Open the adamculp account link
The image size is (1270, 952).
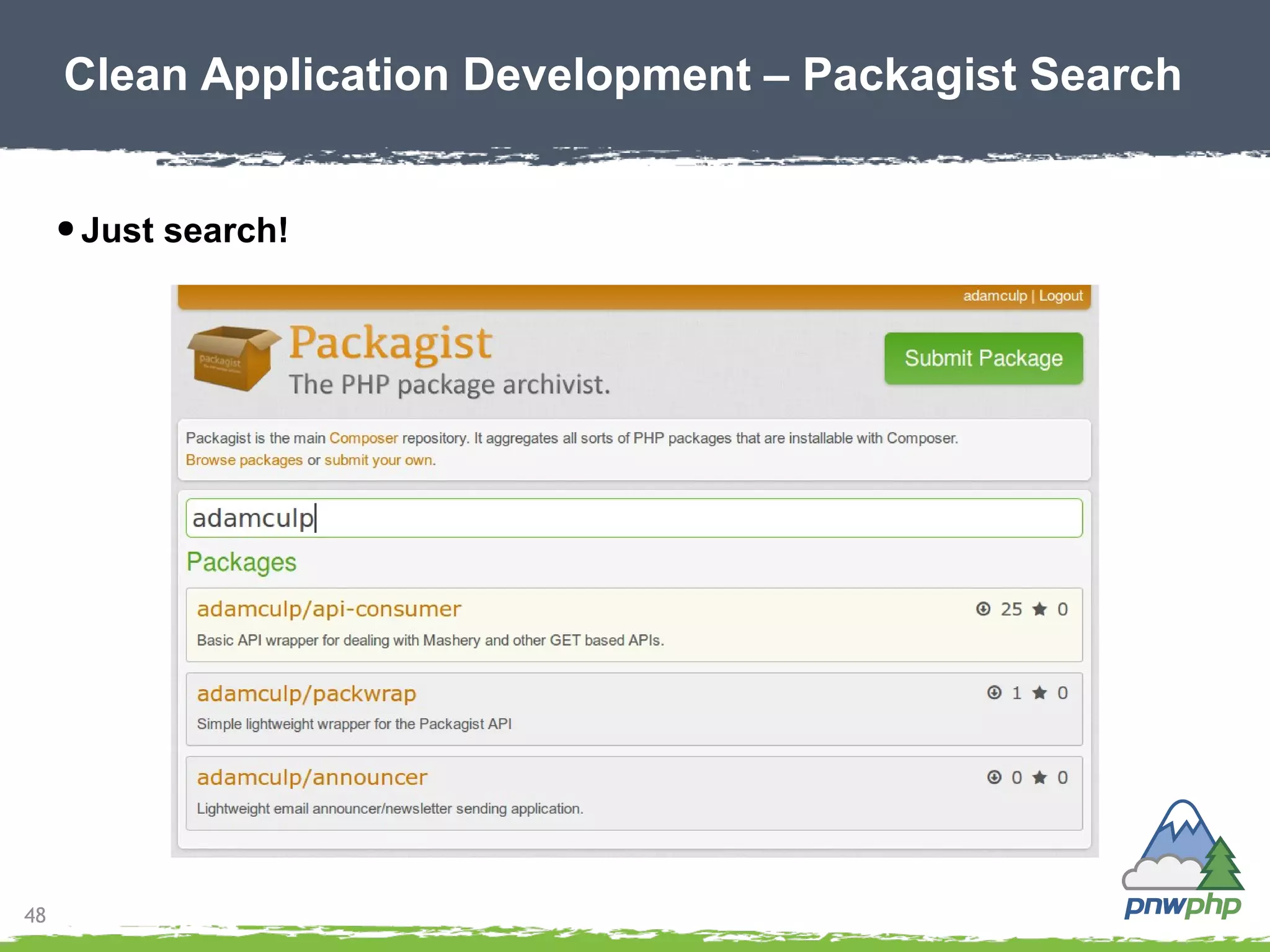(995, 296)
